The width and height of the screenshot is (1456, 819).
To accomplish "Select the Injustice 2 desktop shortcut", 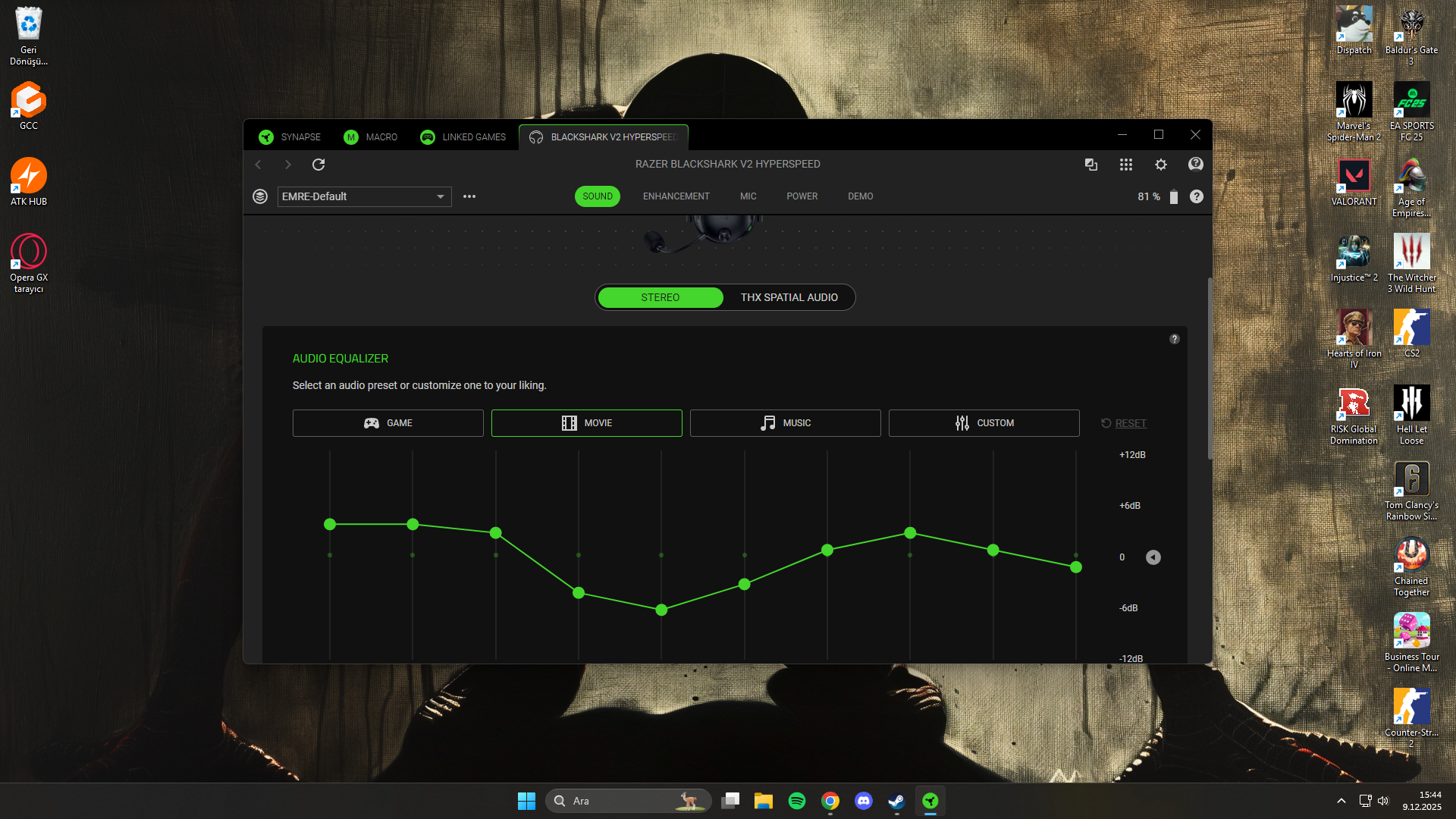I will pos(1354,258).
